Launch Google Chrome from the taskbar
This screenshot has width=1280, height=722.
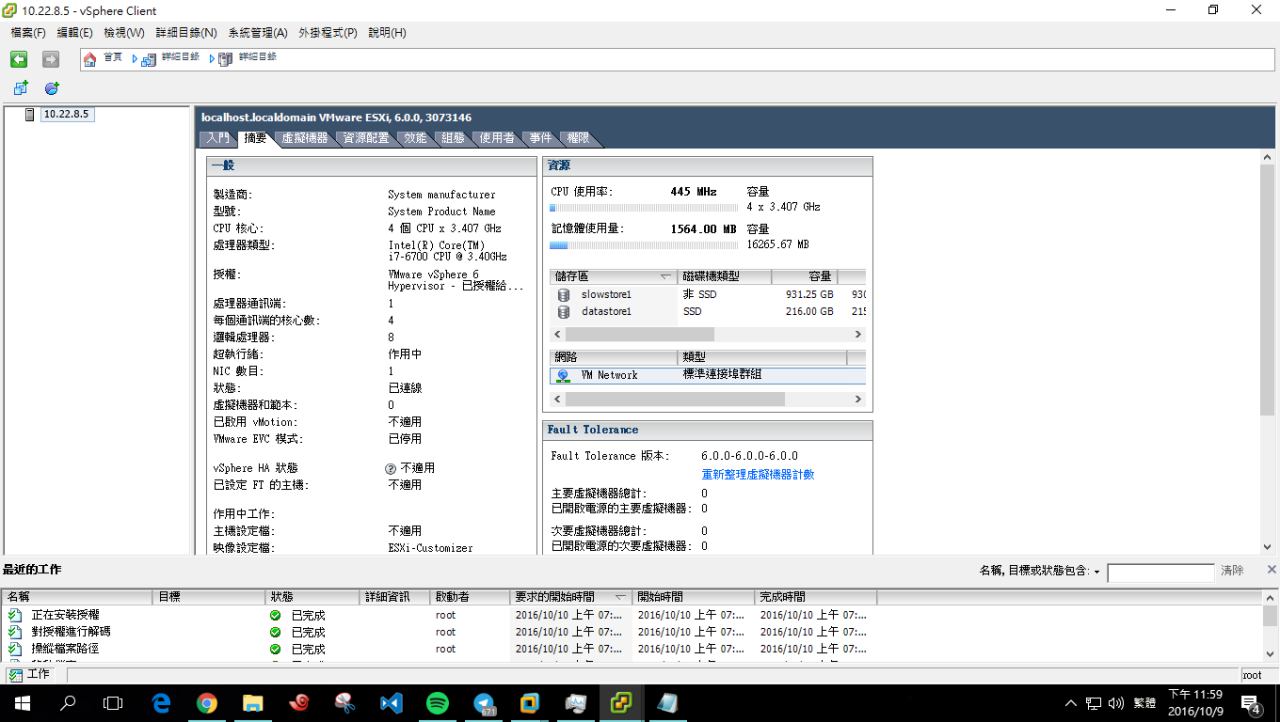coord(206,703)
